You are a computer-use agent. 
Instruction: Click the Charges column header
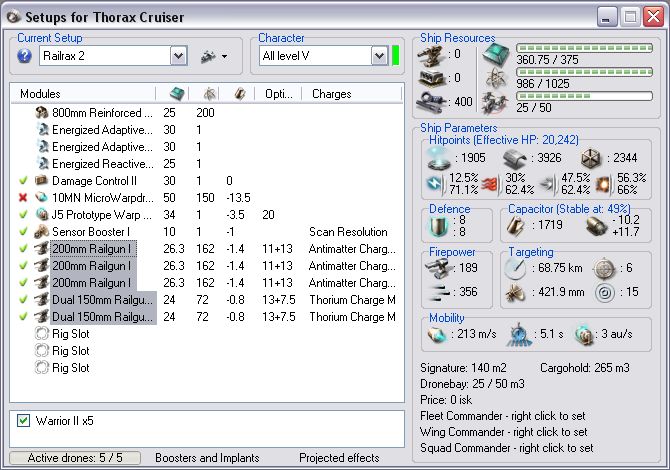[x=332, y=94]
